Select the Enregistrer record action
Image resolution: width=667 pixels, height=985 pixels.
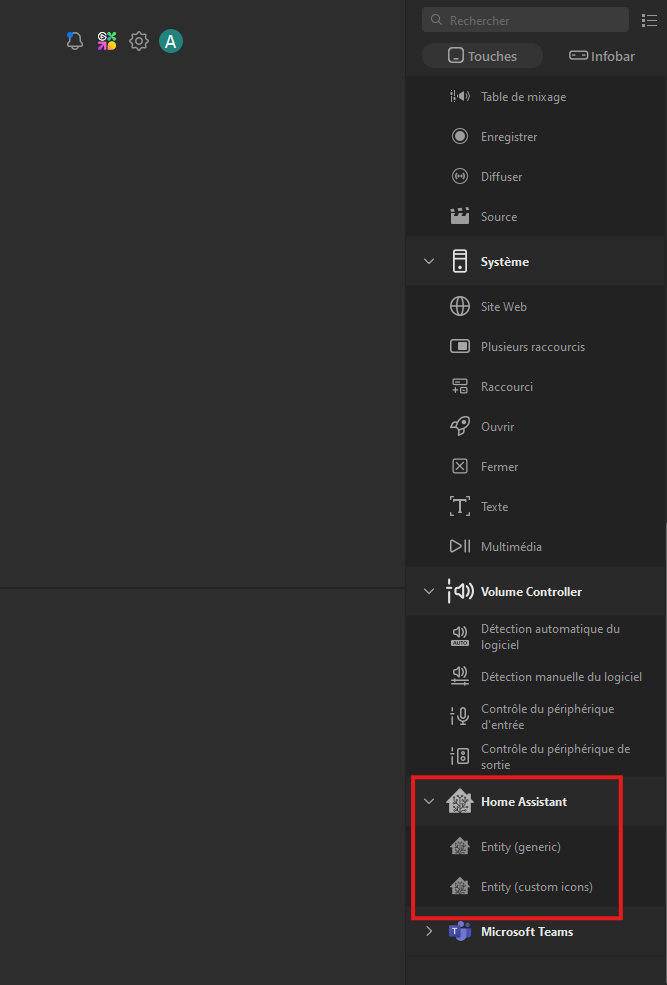pos(508,137)
